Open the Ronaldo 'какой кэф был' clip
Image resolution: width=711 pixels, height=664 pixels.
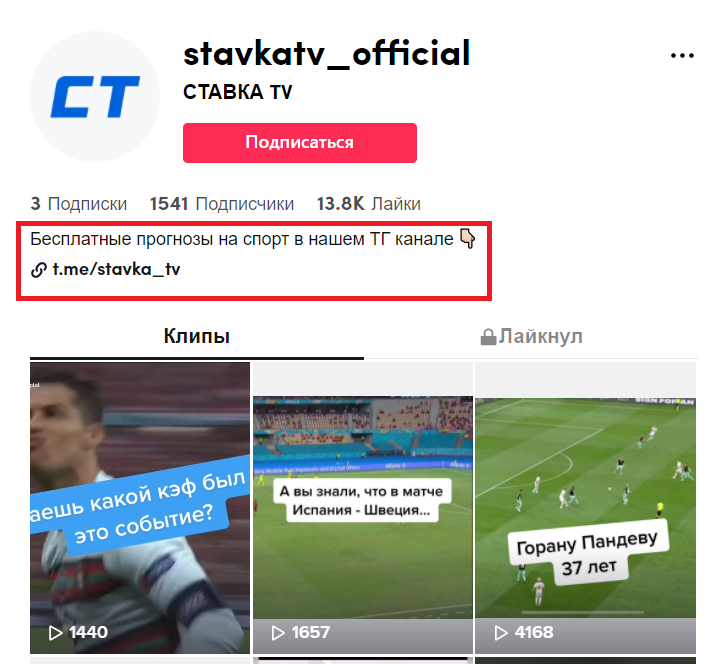click(x=140, y=508)
